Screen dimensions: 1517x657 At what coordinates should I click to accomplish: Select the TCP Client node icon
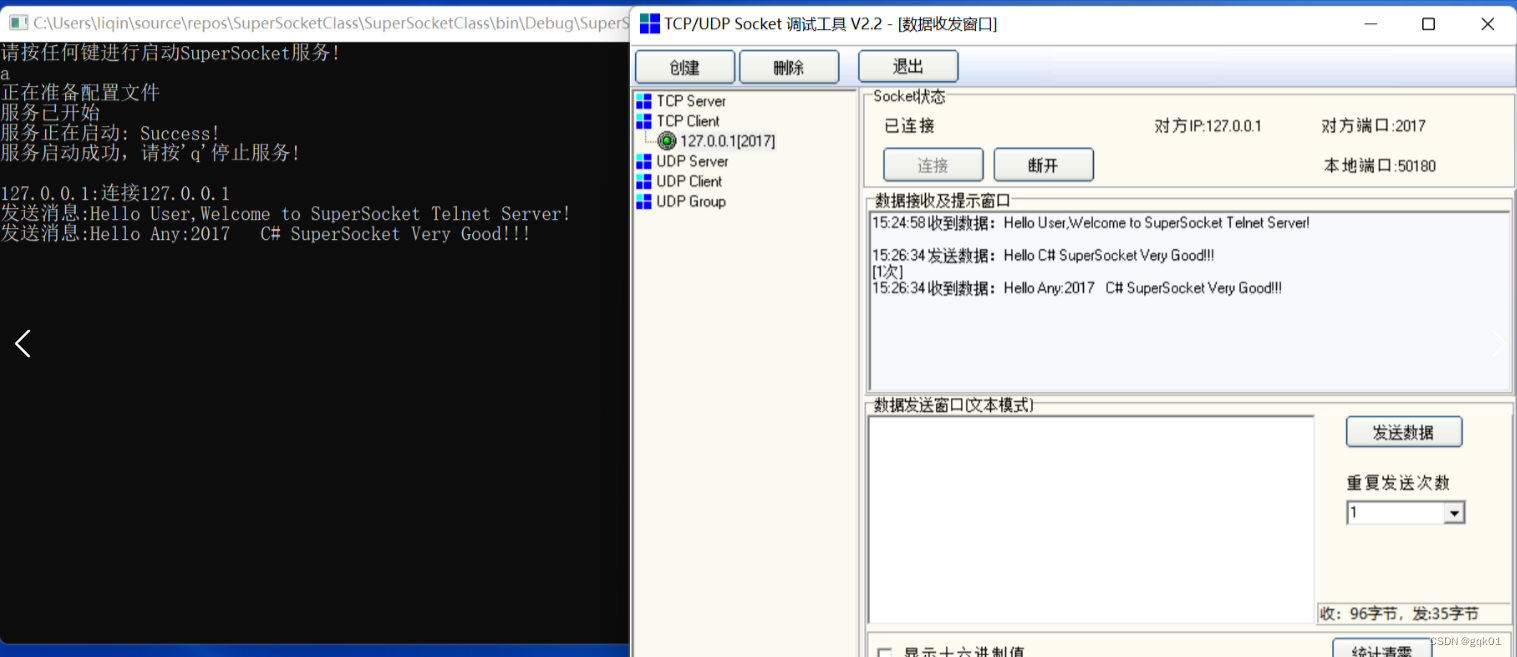pos(643,121)
